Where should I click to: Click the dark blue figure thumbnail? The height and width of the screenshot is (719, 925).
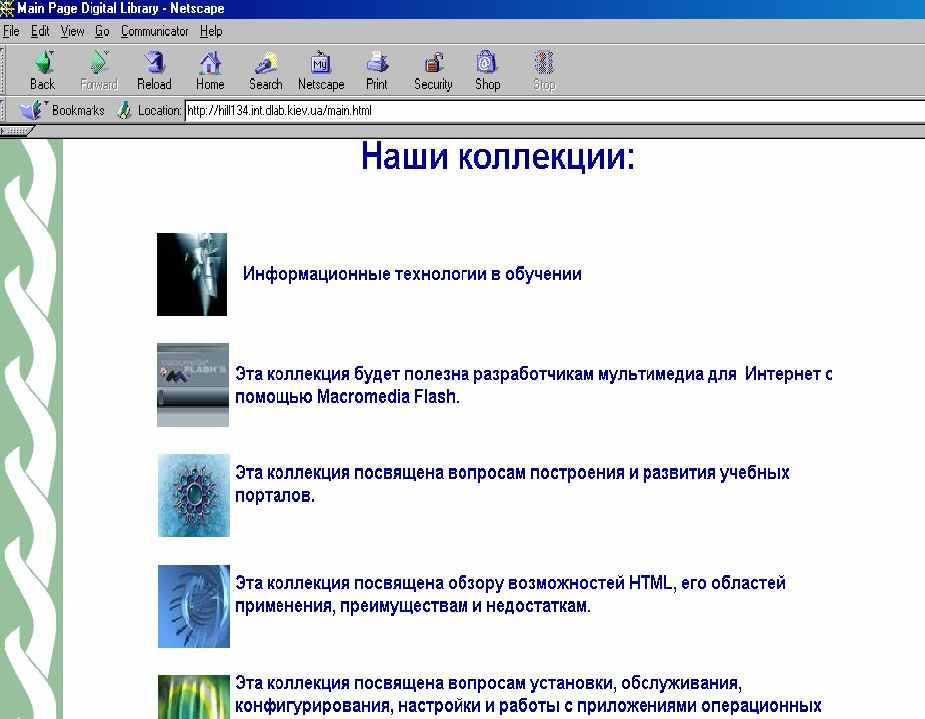coord(192,274)
